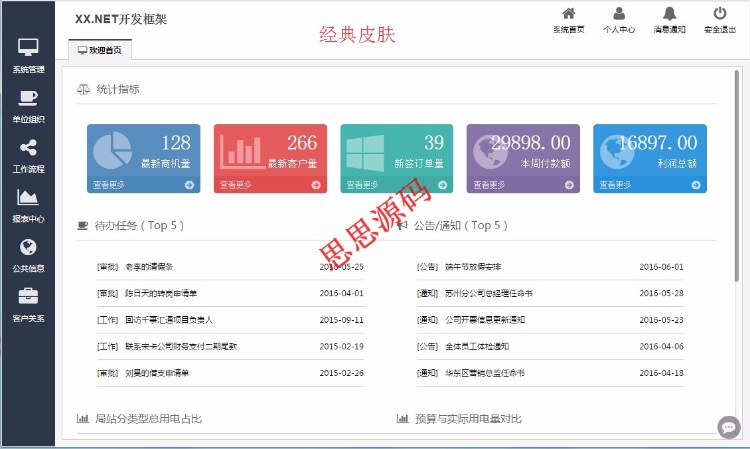This screenshot has height=449, width=750.
Task: Open 个人中心 user icon
Action: point(619,19)
